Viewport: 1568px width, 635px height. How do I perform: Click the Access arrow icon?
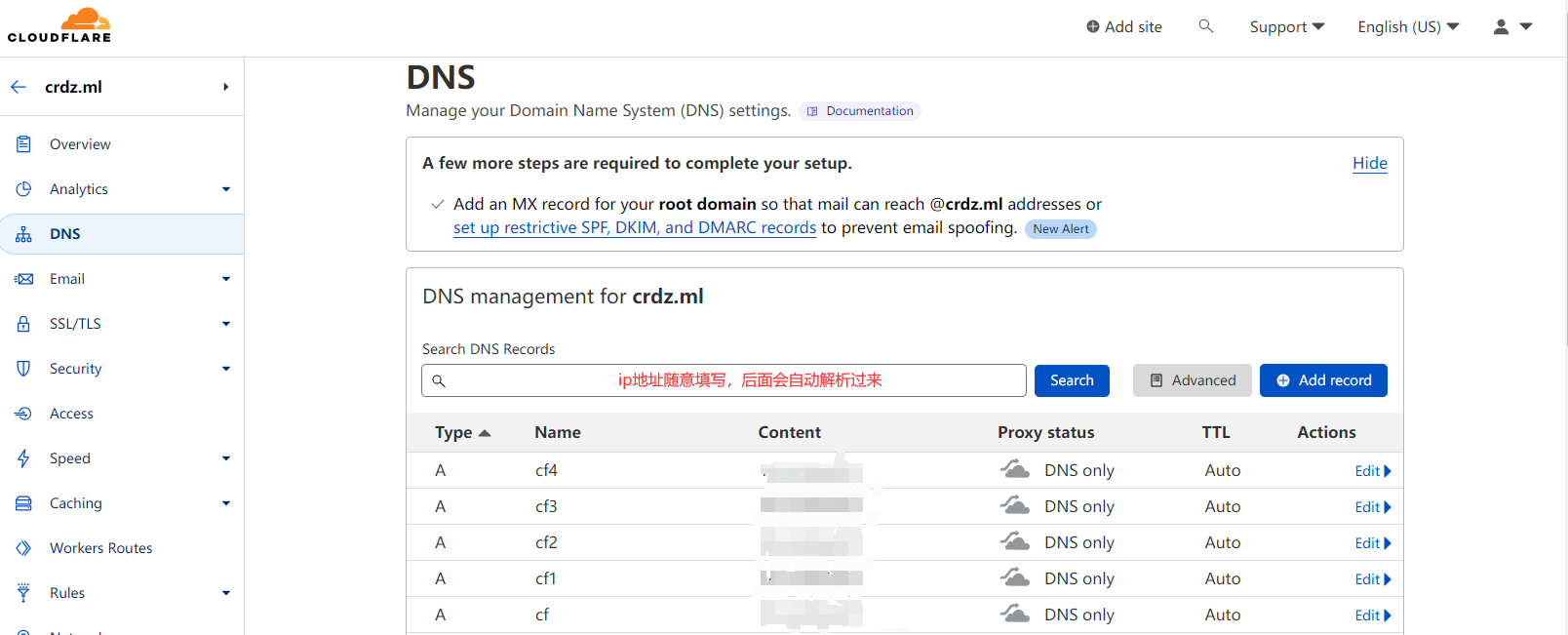pyautogui.click(x=23, y=414)
